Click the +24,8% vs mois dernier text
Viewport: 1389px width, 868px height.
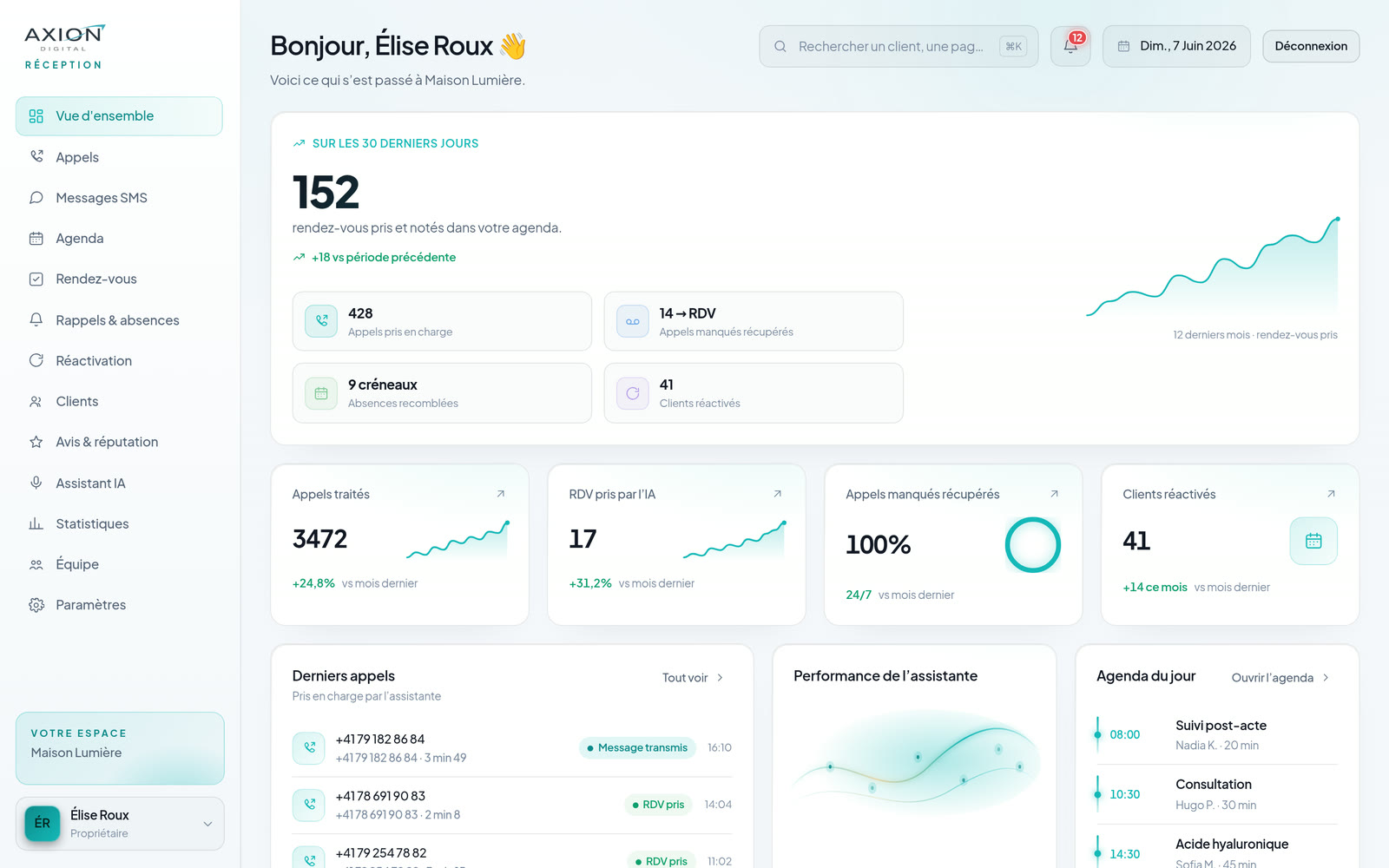click(355, 583)
